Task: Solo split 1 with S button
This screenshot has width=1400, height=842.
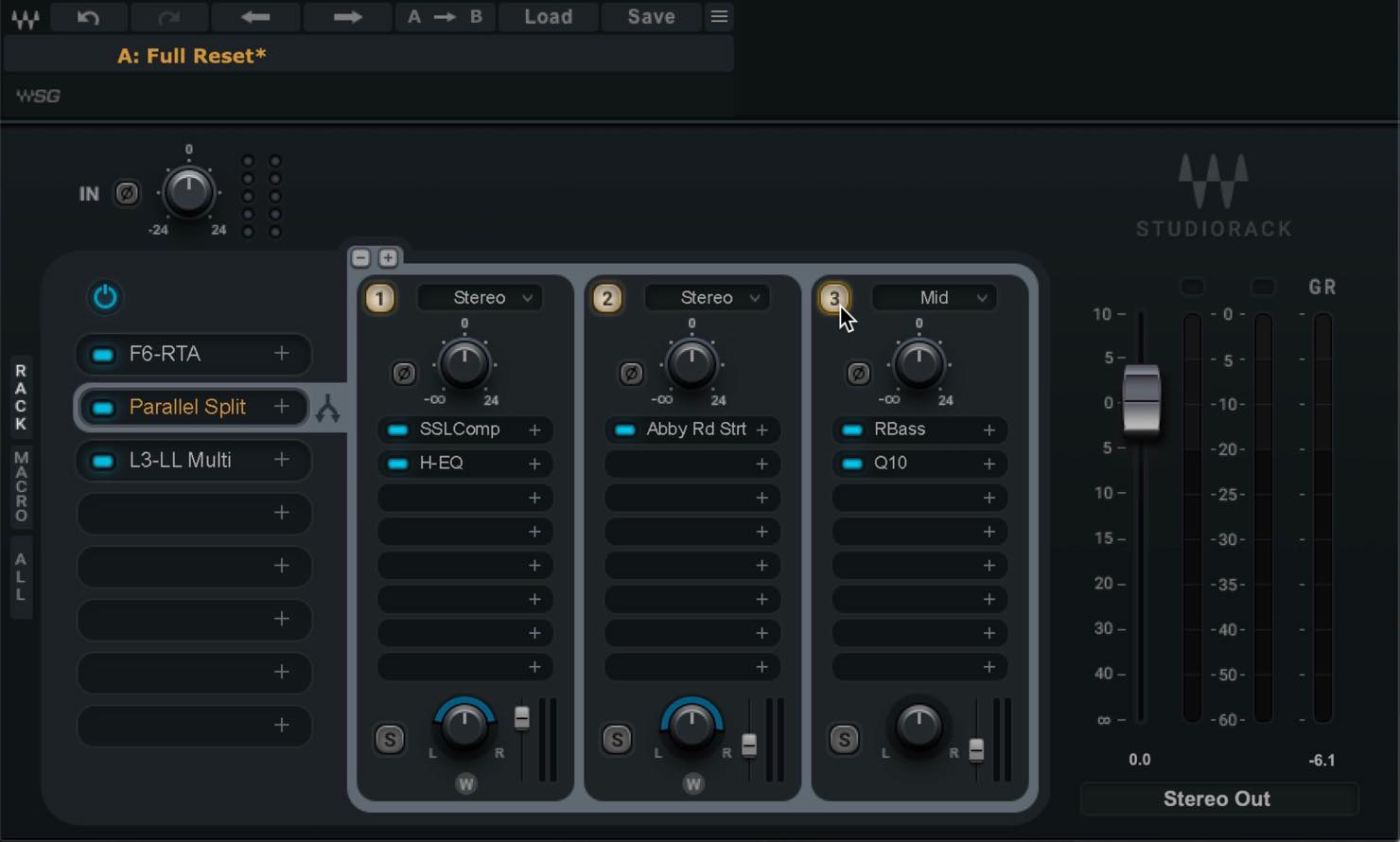Action: pyautogui.click(x=390, y=739)
